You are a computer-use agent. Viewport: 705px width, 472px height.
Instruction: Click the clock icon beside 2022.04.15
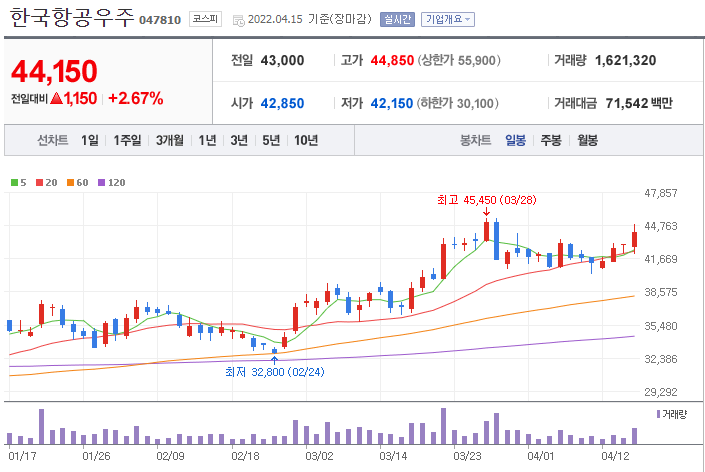pos(239,20)
